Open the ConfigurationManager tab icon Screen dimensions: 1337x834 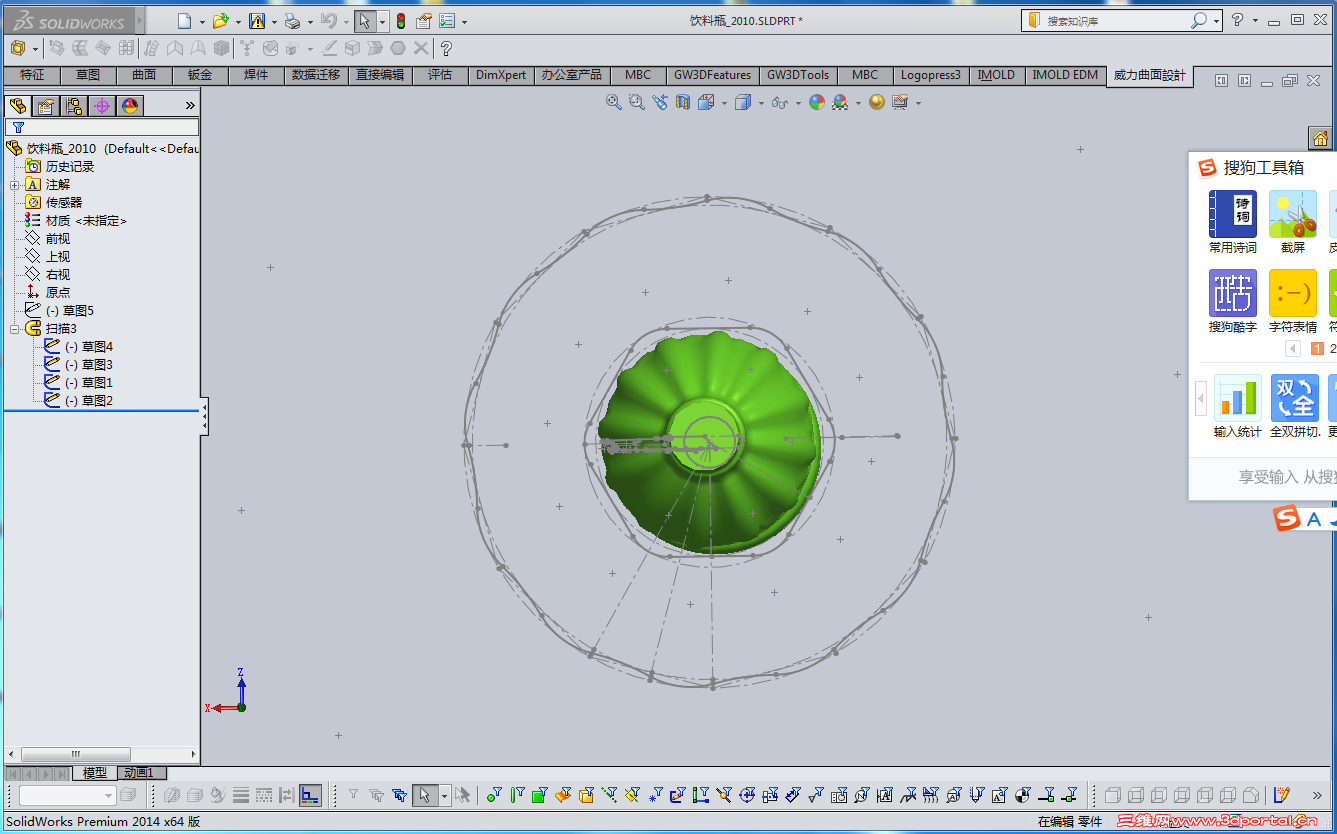click(x=73, y=106)
